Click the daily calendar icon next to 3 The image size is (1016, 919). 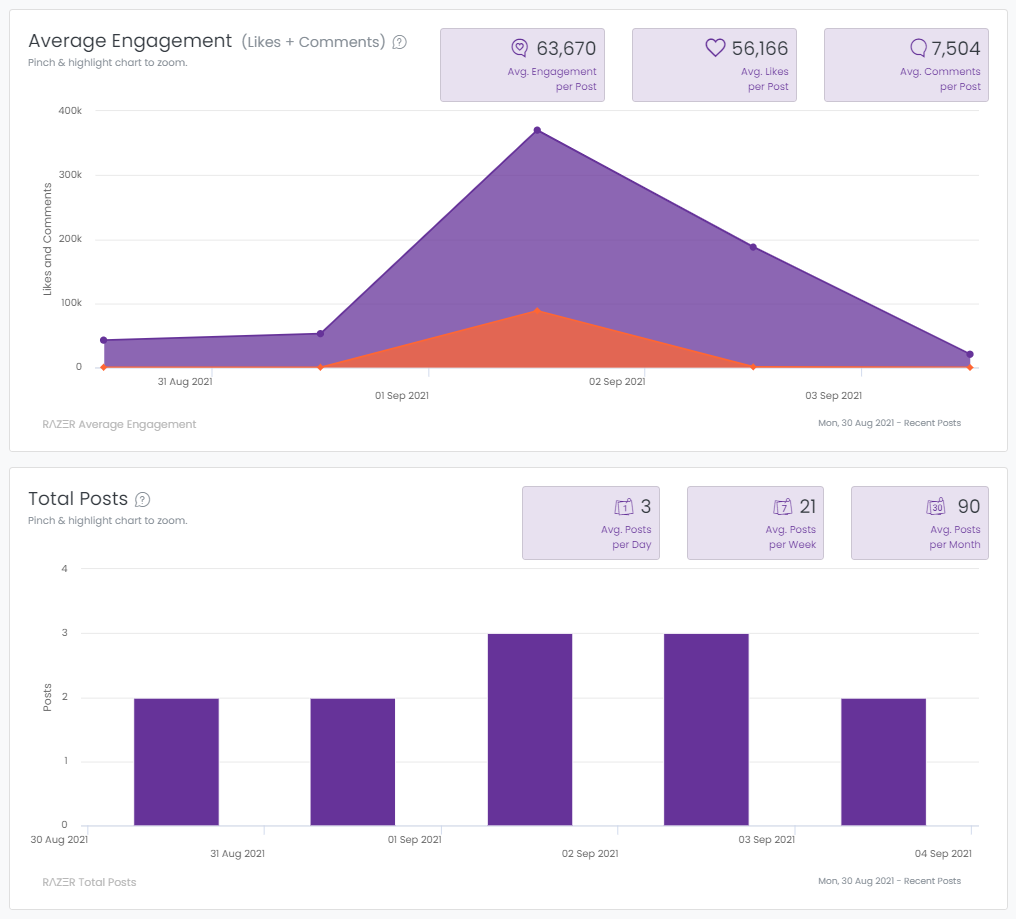click(x=624, y=507)
